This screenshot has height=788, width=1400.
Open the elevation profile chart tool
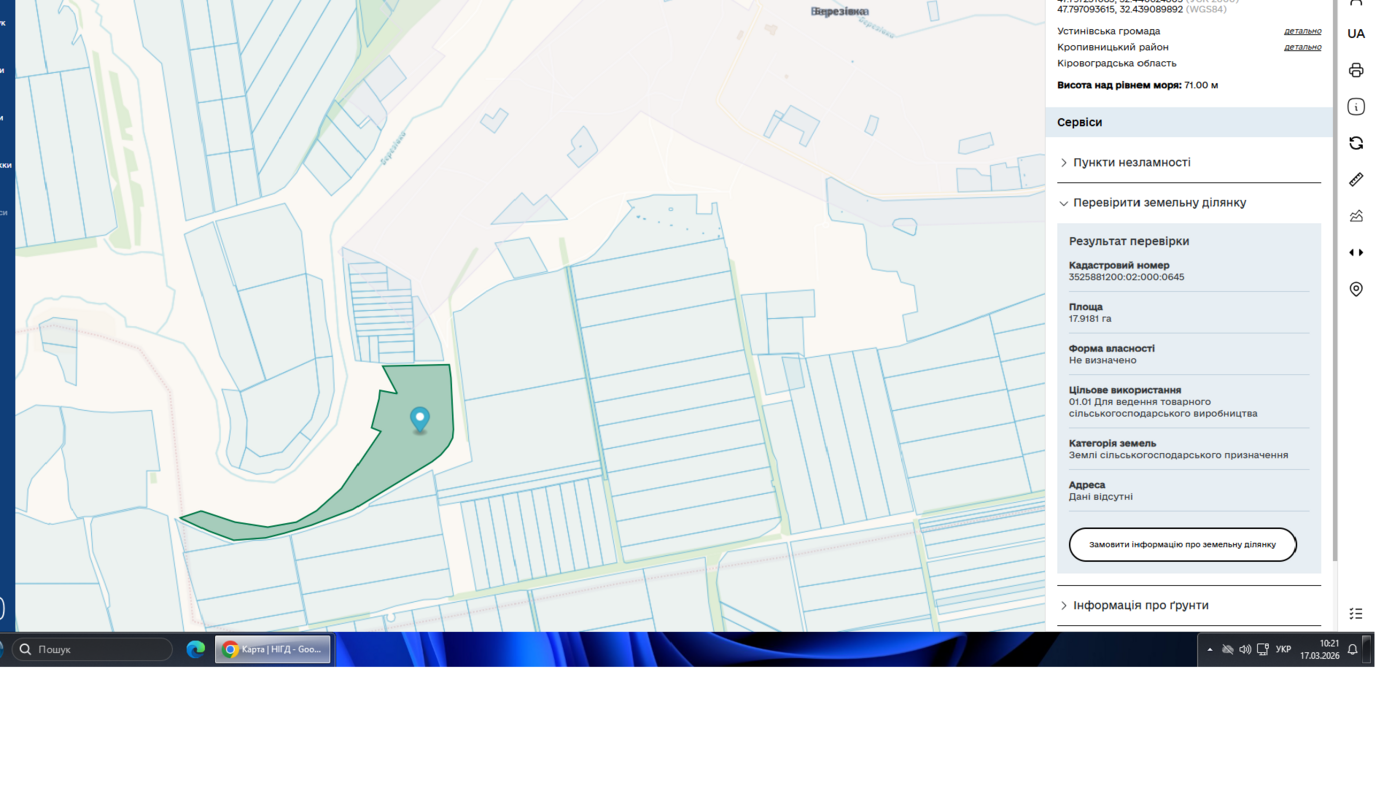(1356, 216)
